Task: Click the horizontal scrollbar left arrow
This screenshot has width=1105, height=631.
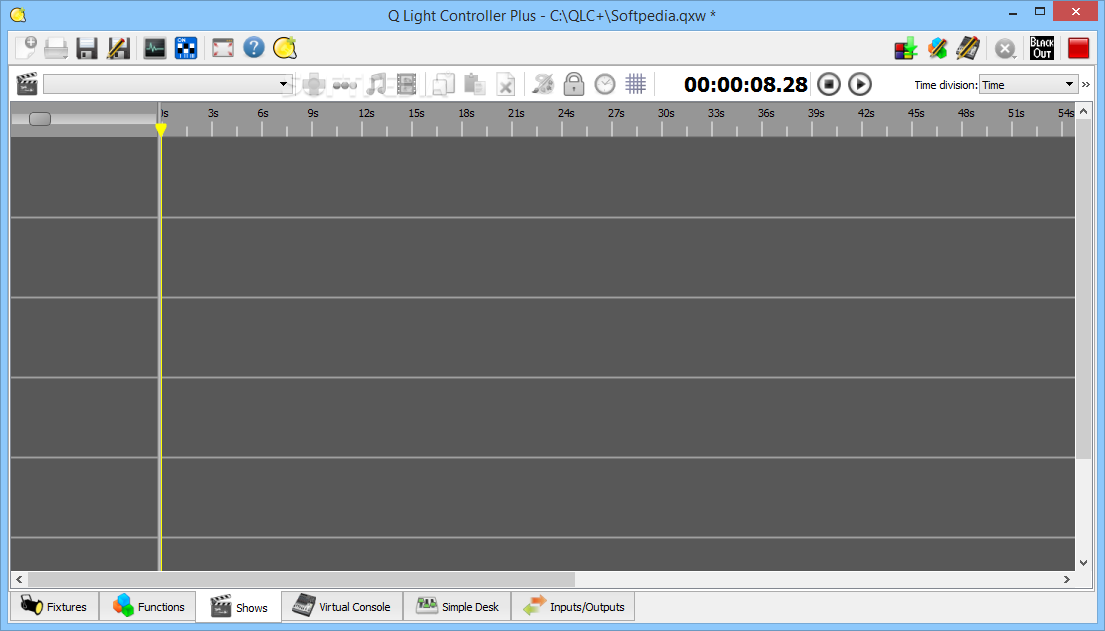Action: 19,580
